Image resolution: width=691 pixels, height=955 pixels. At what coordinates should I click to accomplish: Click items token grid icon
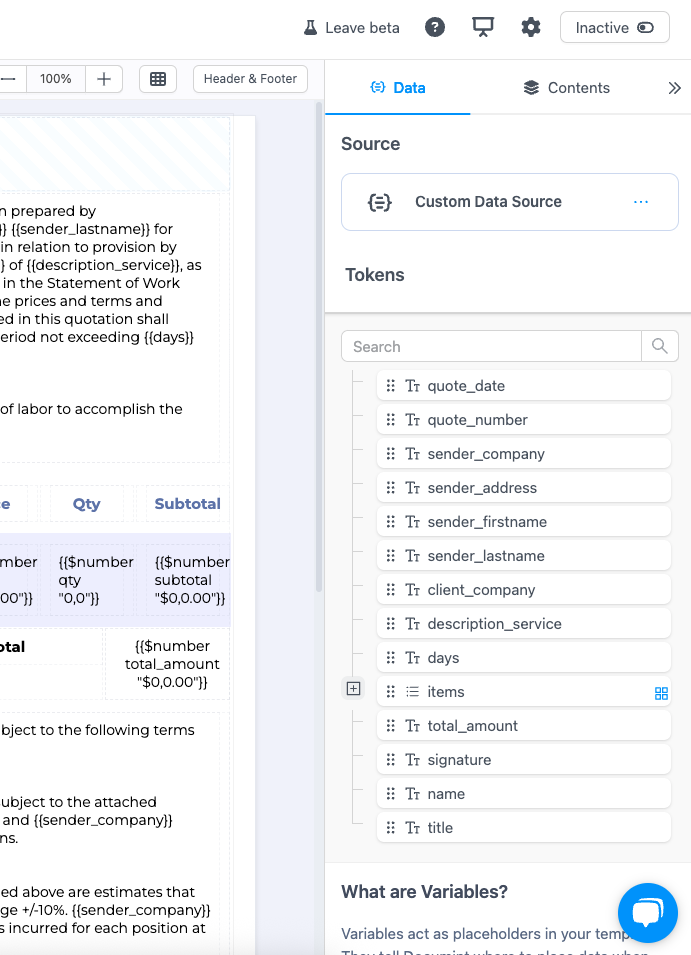[x=661, y=693]
